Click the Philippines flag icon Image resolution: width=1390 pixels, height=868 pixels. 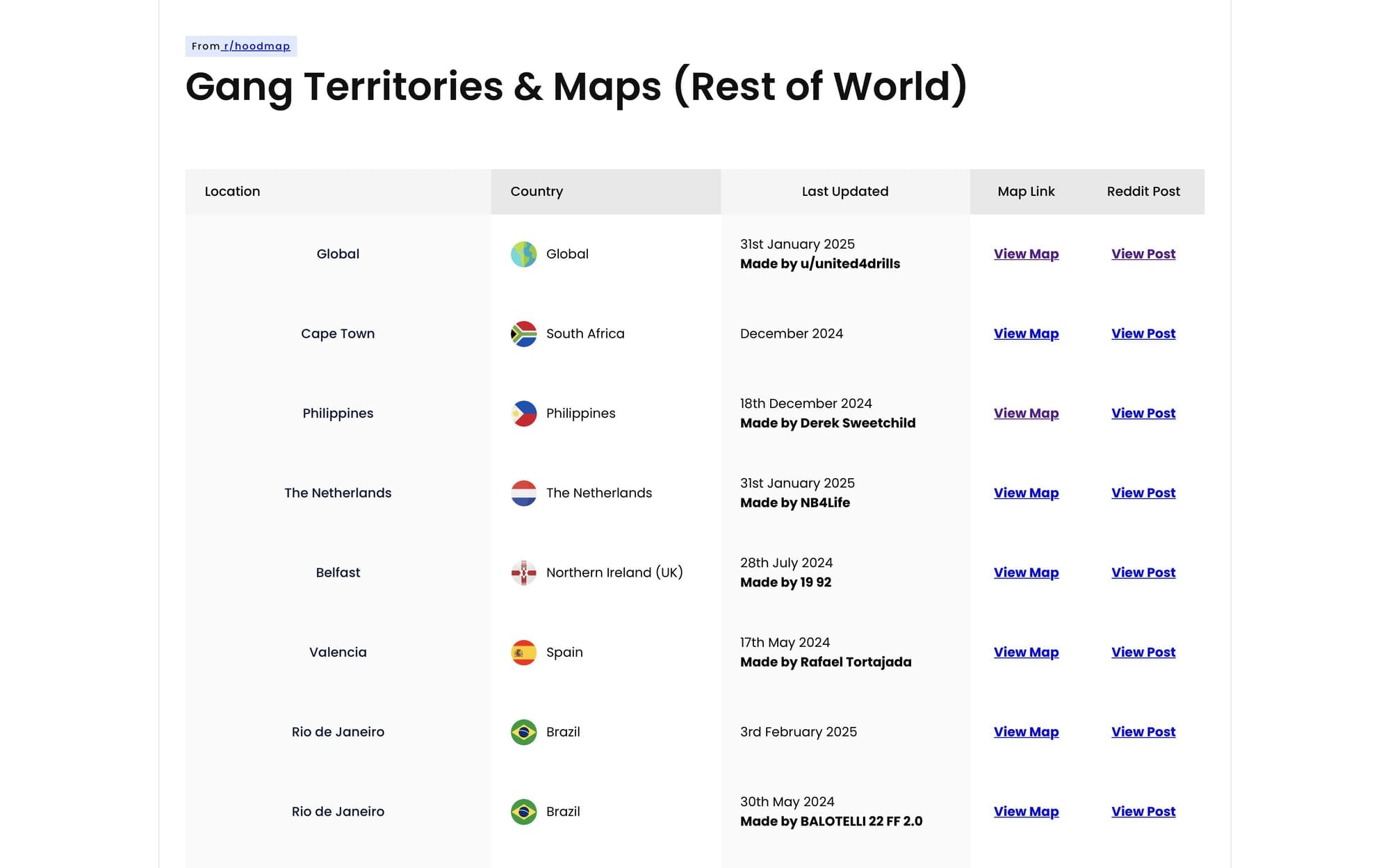[x=523, y=413]
